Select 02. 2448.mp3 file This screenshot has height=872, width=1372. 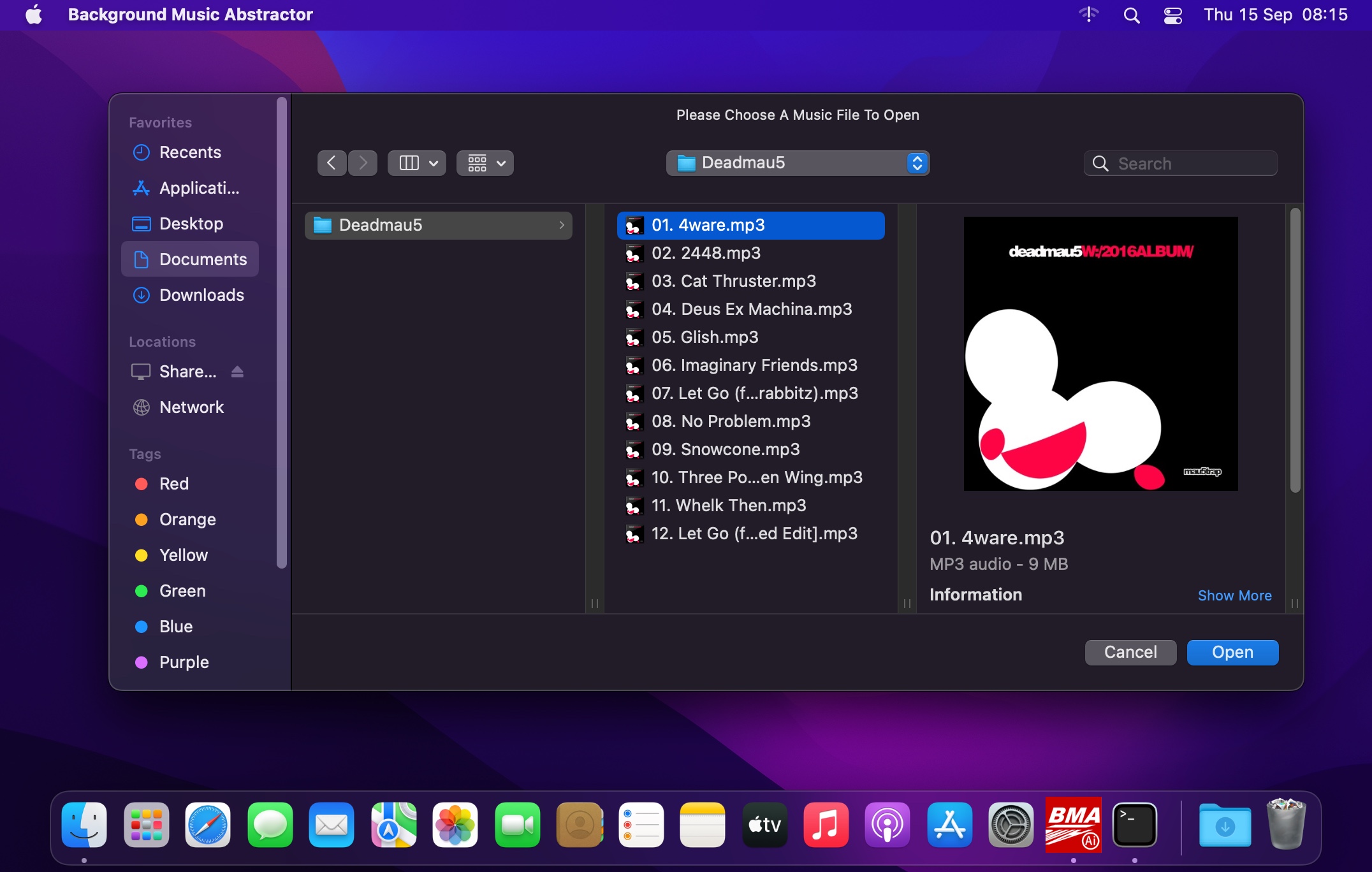pyautogui.click(x=750, y=253)
